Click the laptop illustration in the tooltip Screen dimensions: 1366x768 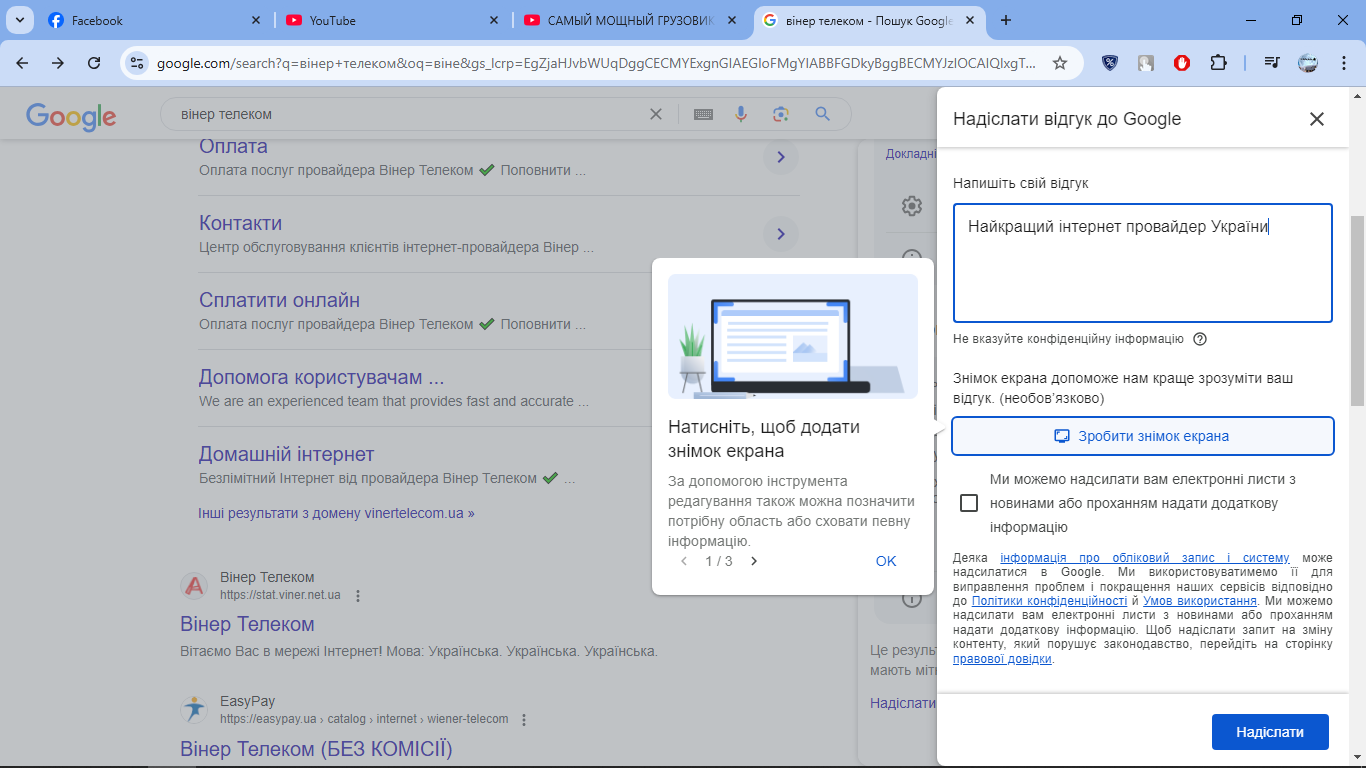point(793,337)
